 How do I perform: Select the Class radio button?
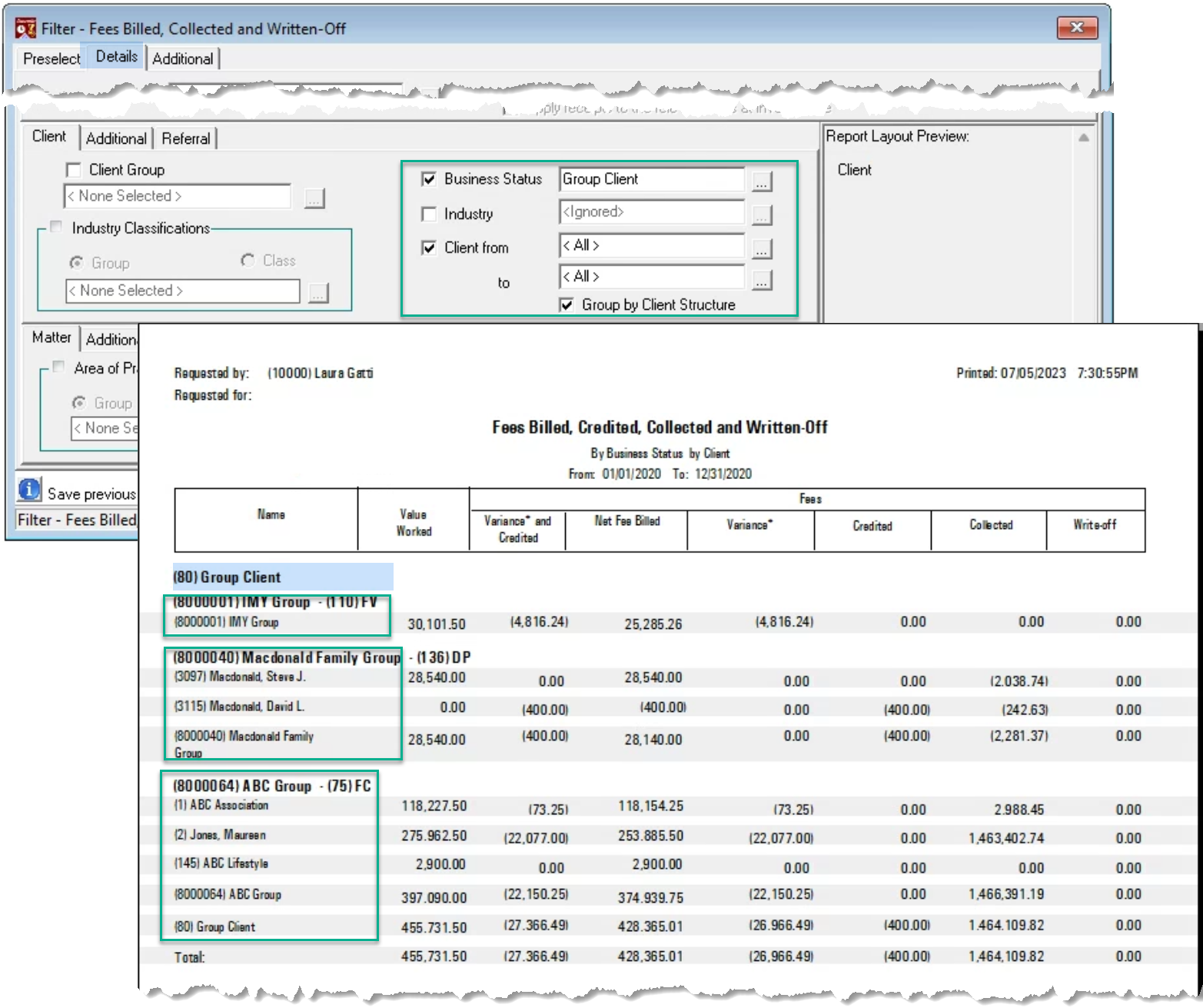(x=248, y=261)
